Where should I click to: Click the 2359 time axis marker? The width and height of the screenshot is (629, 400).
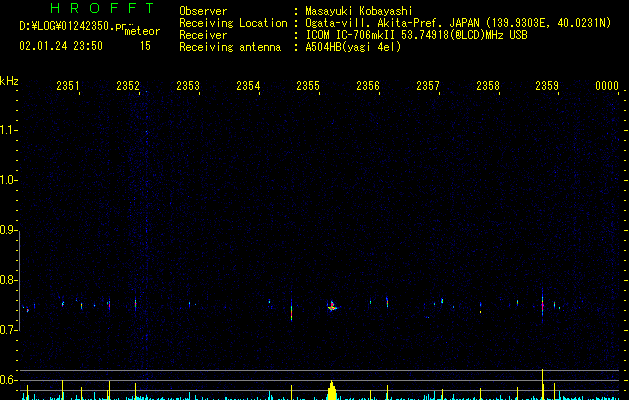(x=547, y=86)
